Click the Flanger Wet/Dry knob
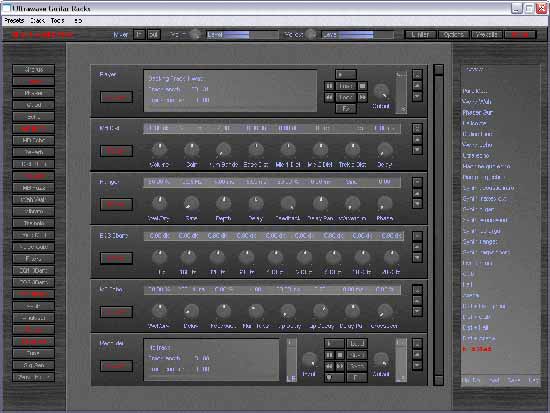The height and width of the screenshot is (413, 550). tap(159, 204)
